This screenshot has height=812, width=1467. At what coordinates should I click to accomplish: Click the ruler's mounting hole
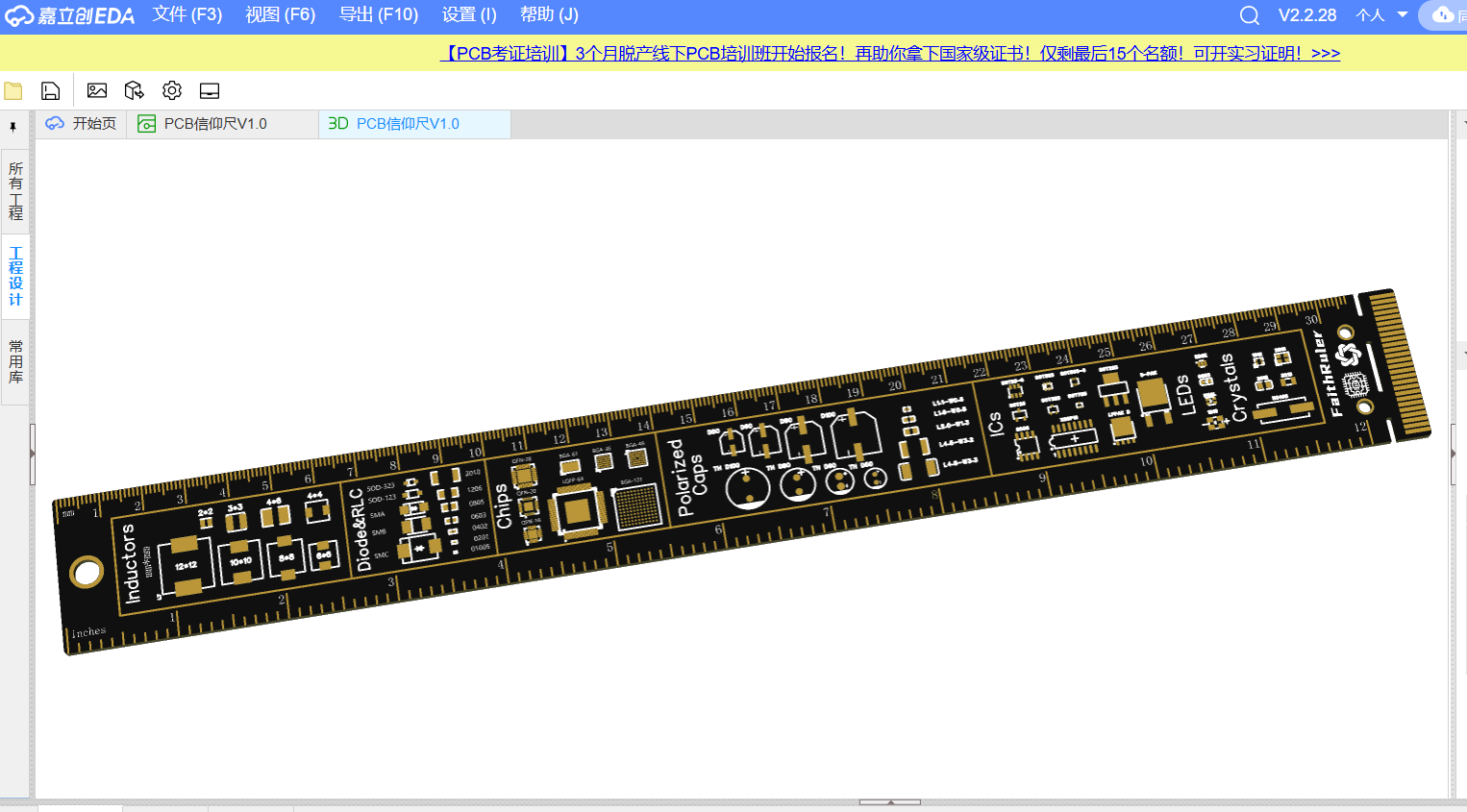[x=87, y=573]
